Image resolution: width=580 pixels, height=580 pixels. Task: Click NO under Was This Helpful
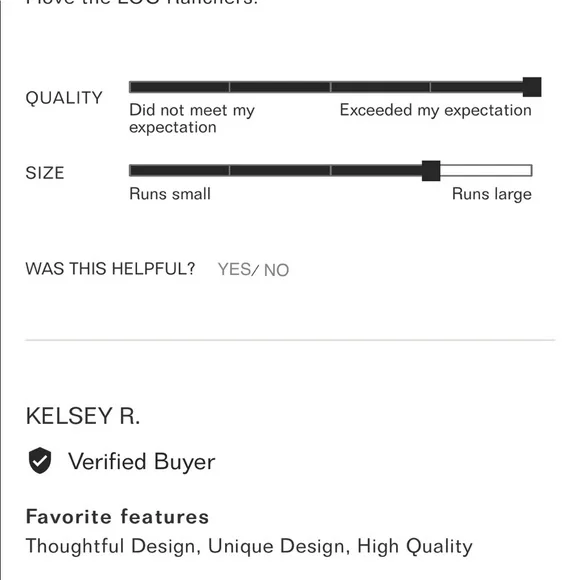276,270
